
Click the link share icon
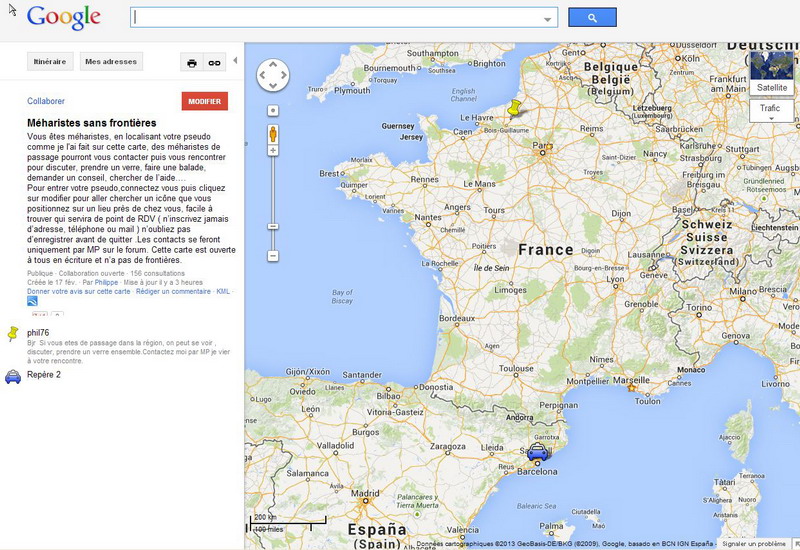tap(214, 63)
